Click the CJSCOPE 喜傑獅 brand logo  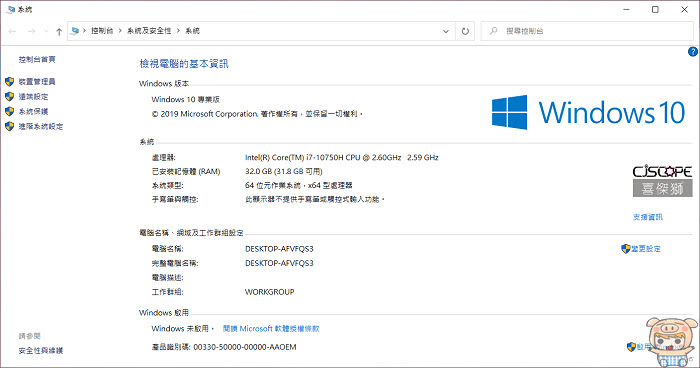point(662,181)
